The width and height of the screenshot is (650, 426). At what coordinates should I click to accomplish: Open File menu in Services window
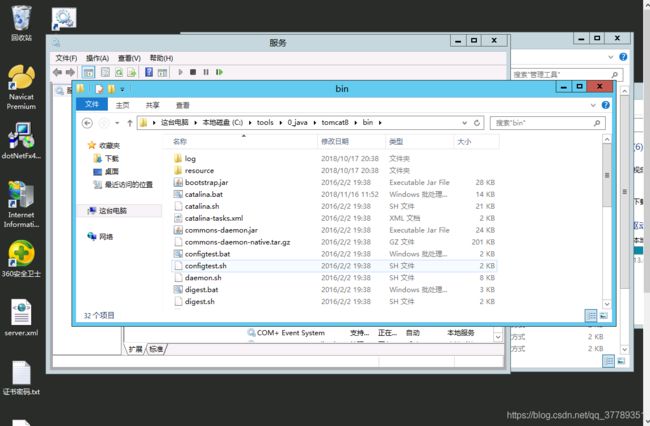tap(66, 58)
